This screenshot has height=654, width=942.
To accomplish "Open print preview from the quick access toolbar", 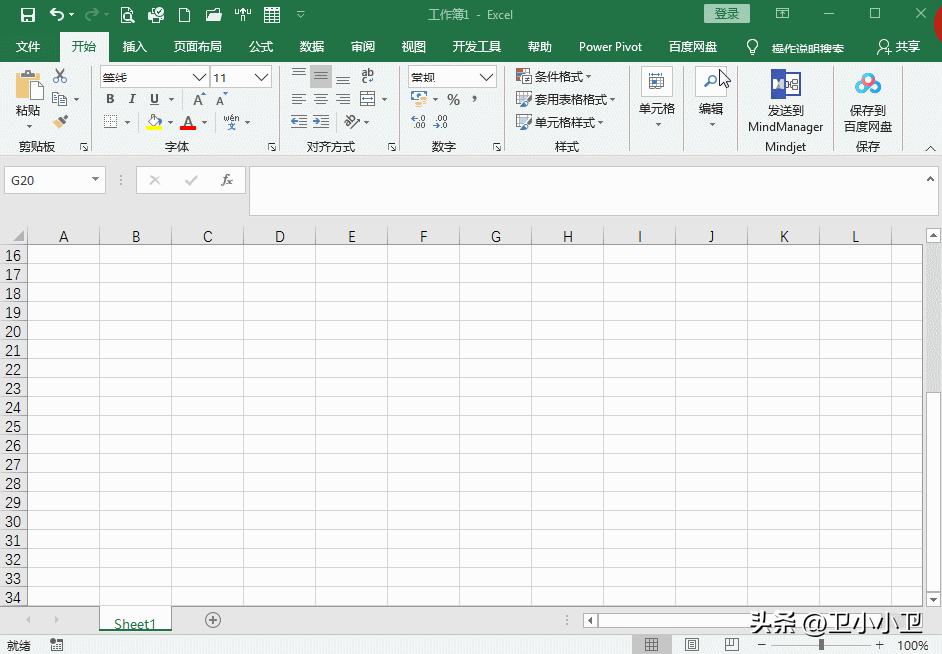I will click(x=127, y=14).
